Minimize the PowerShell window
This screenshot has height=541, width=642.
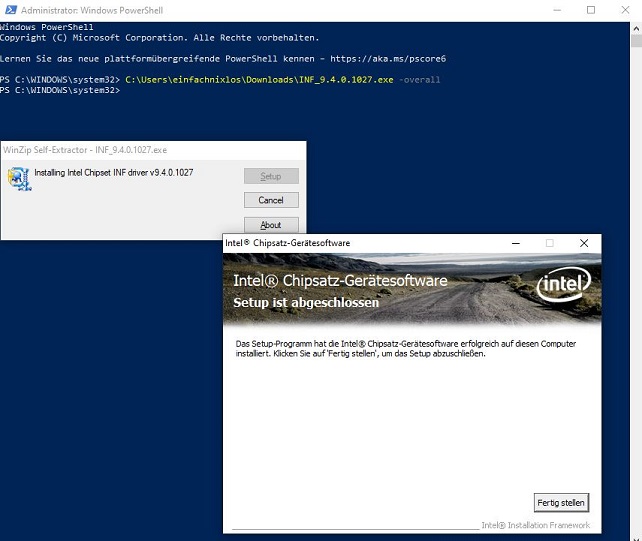click(x=557, y=10)
